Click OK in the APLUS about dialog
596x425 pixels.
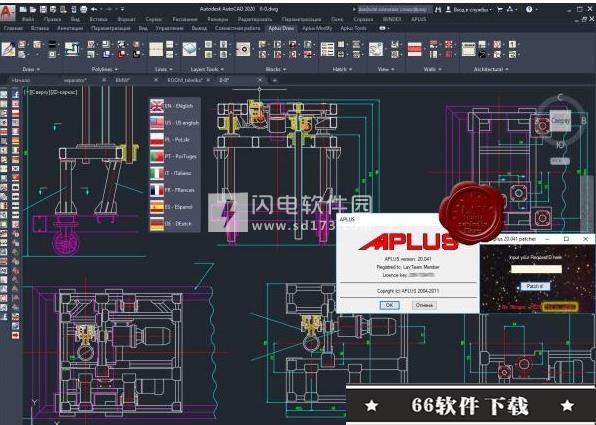389,305
